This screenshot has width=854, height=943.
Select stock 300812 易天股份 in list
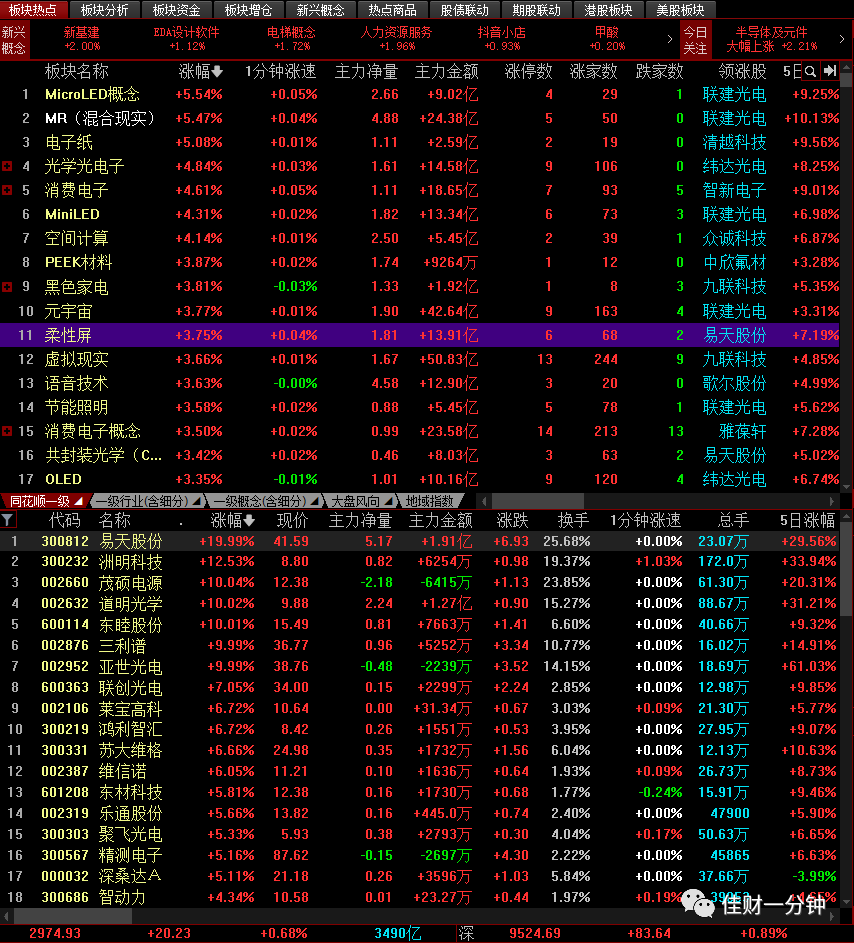[420, 541]
